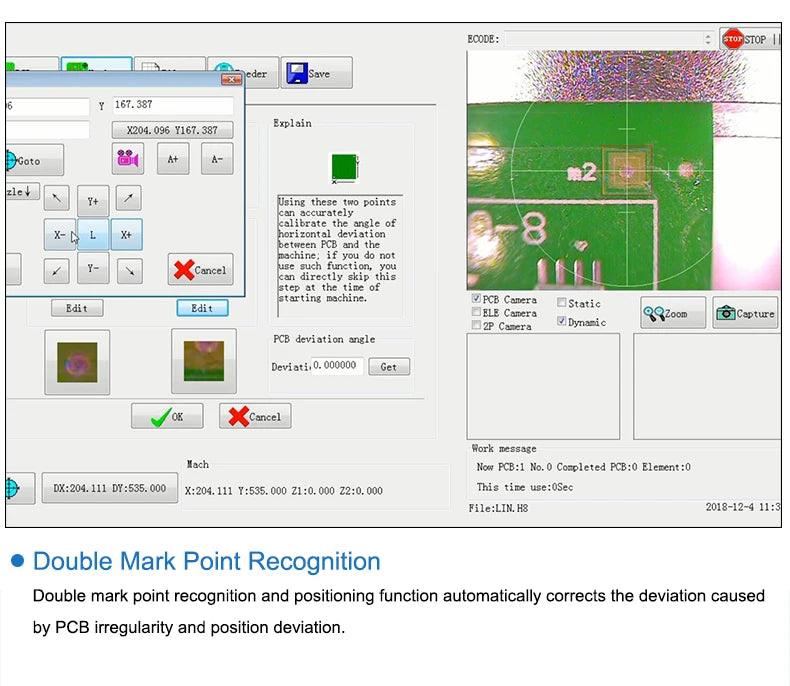The height and width of the screenshot is (686, 790).
Task: Click the Y coordinate input field
Action: coord(173,105)
